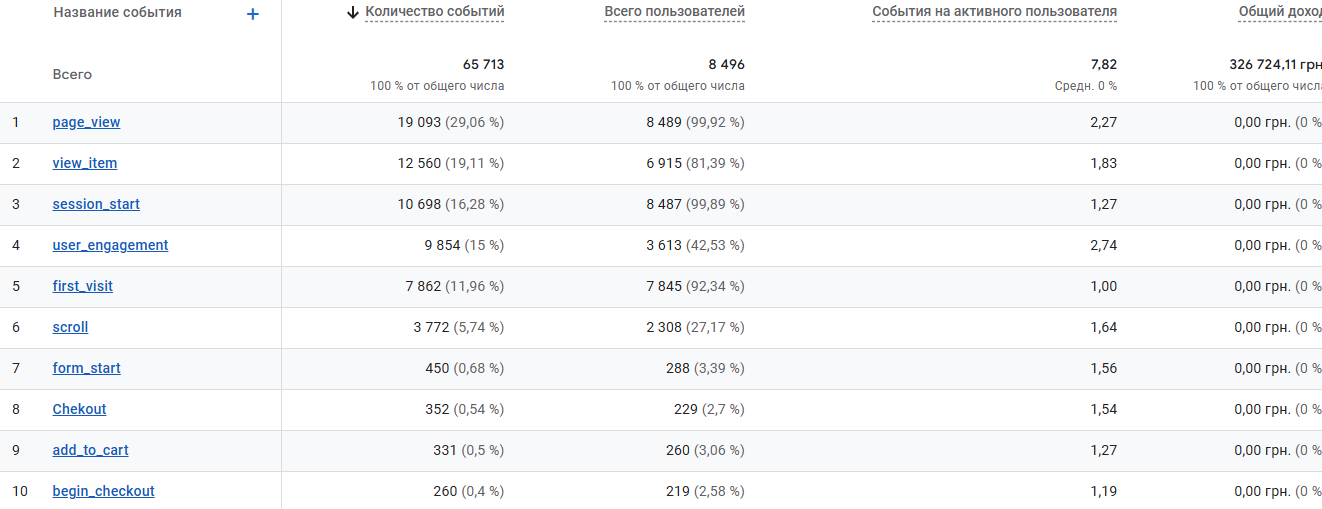Click the user_engagement event link
The width and height of the screenshot is (1322, 509).
coord(110,245)
